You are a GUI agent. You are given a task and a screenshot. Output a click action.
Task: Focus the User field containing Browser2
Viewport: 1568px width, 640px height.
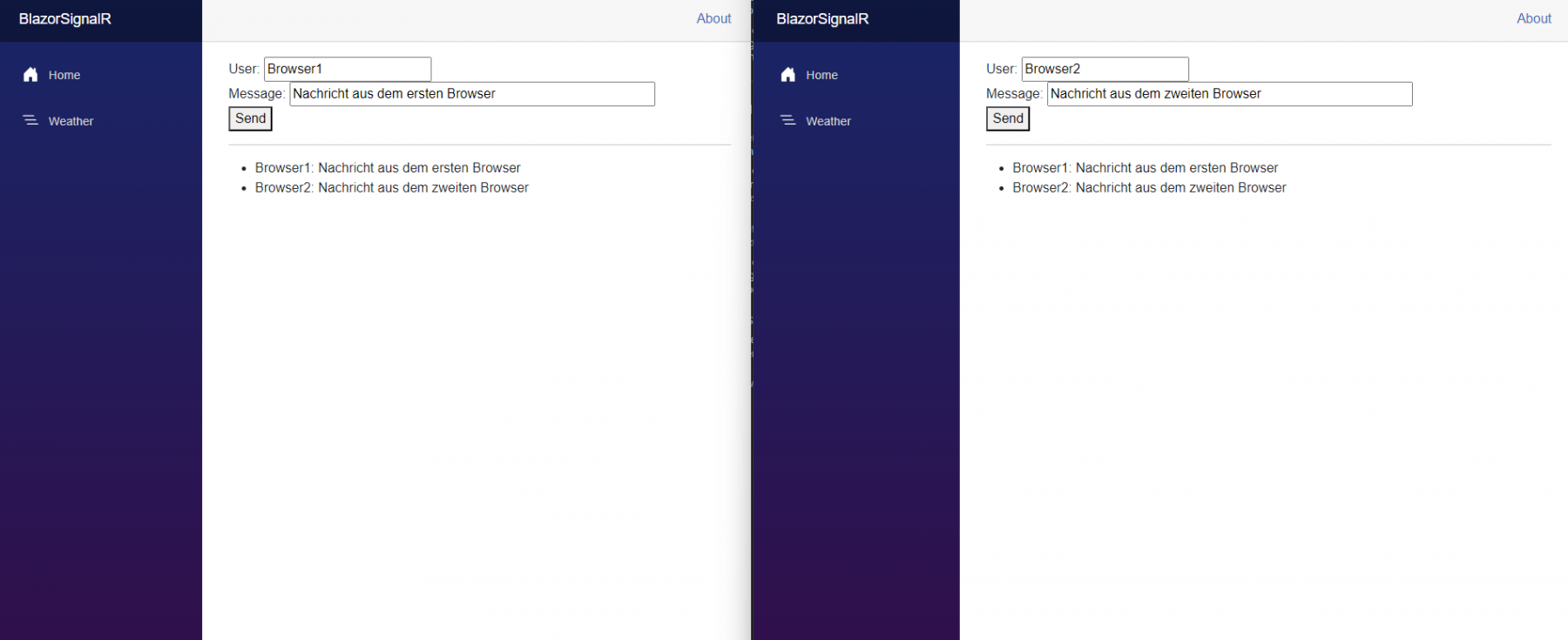click(1105, 69)
